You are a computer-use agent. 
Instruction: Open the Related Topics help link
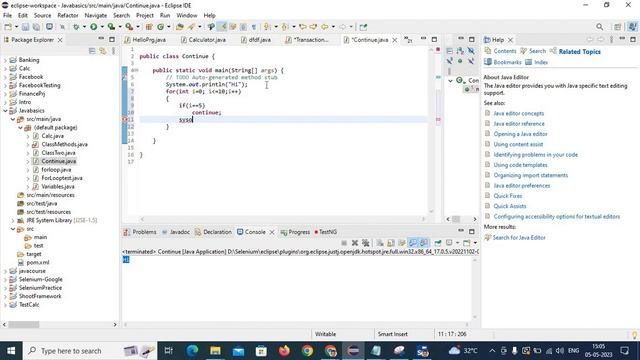click(579, 51)
